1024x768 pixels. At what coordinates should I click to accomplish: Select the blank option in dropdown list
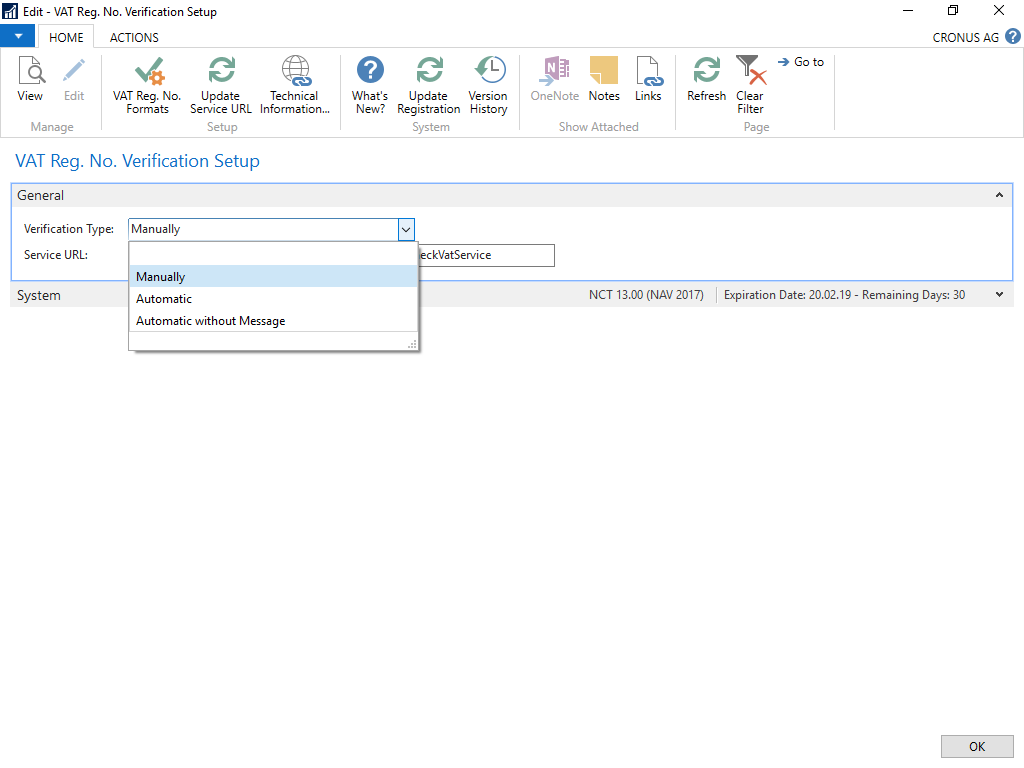click(x=273, y=254)
